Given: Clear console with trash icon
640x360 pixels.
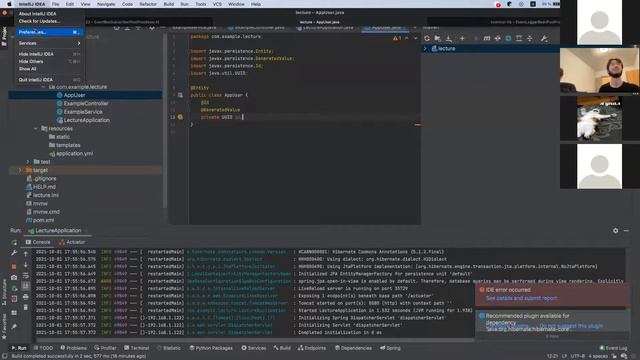Looking at the screenshot, I should tap(26, 307).
